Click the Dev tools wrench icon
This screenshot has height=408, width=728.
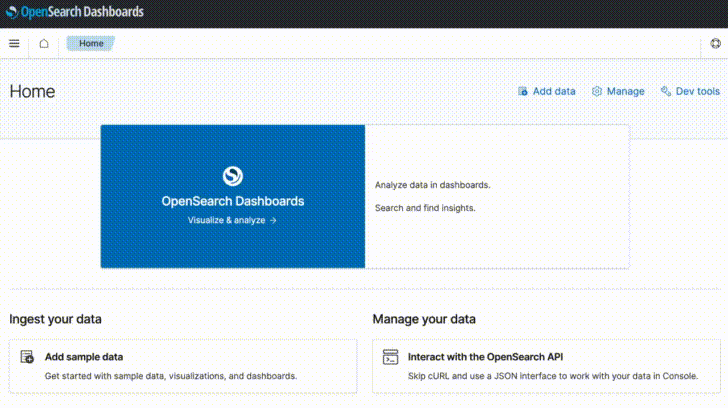pyautogui.click(x=666, y=91)
